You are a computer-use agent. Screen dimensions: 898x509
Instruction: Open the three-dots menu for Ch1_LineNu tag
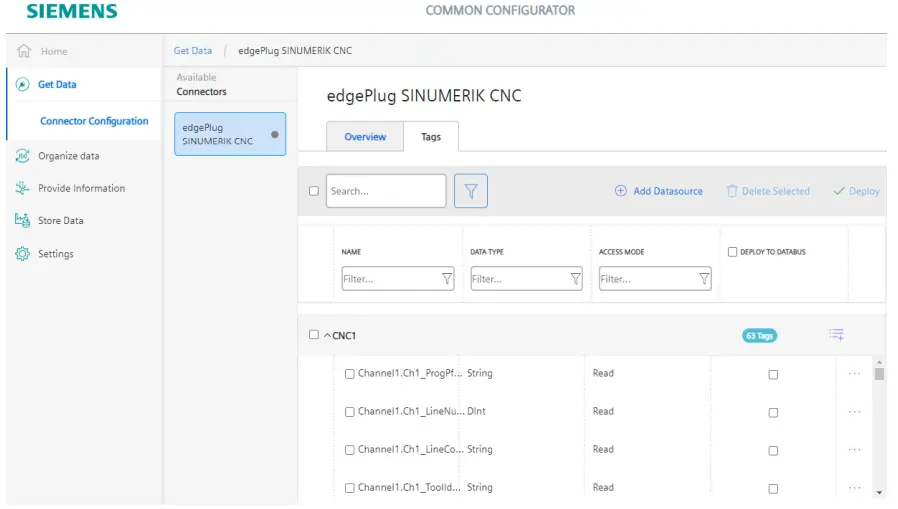click(854, 411)
